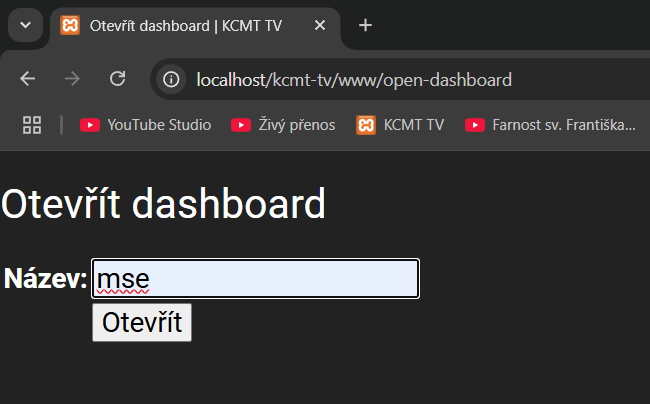The height and width of the screenshot is (404, 650).
Task: Open a new browser tab
Action: pos(366,25)
